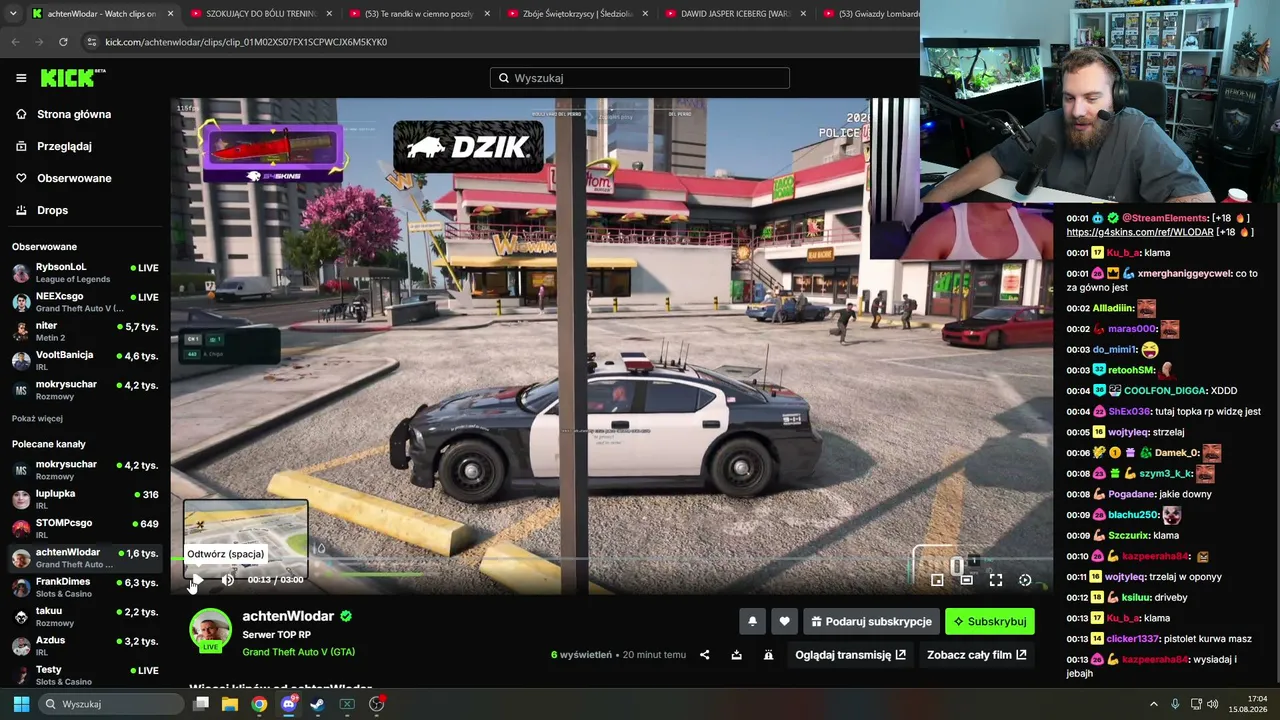Toggle mini player mode on the clip
The width and height of the screenshot is (1280, 720).
coord(937,580)
